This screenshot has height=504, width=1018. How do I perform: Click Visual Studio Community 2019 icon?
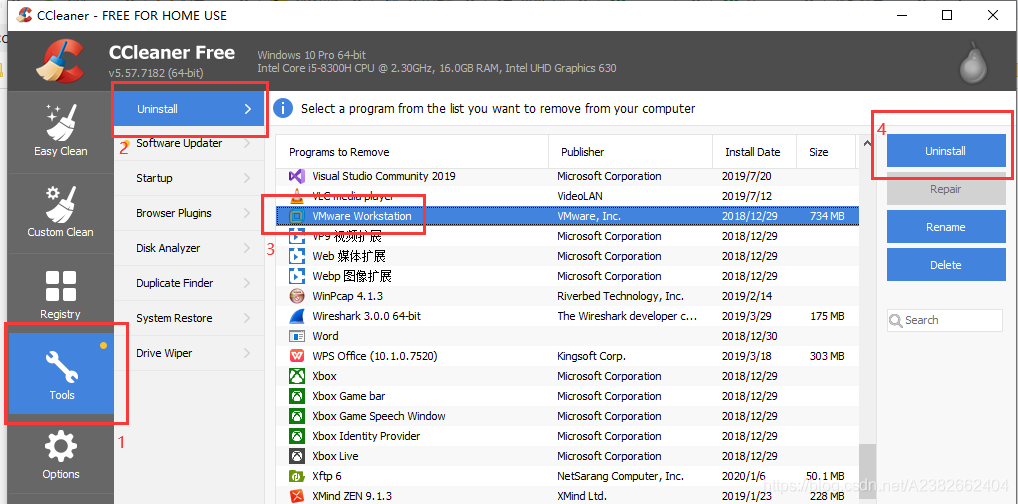pyautogui.click(x=296, y=176)
